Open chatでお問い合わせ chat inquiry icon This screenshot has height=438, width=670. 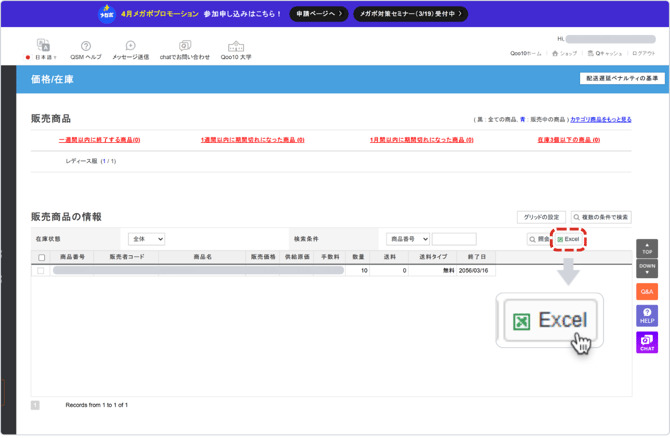pos(185,50)
